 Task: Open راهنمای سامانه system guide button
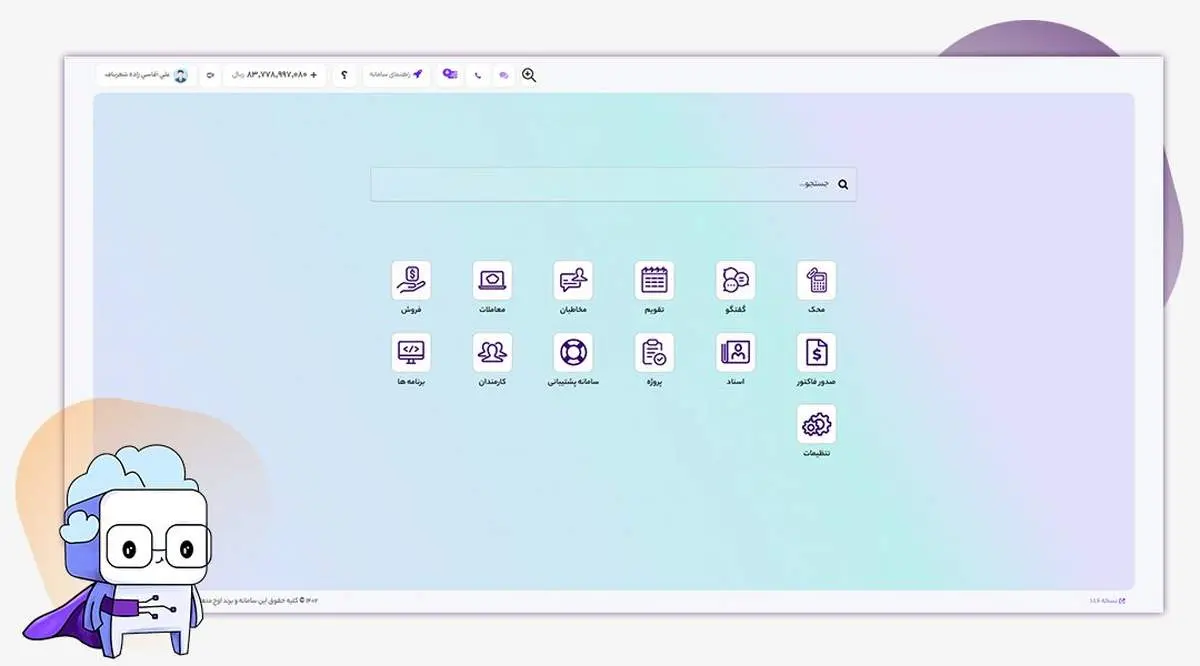pos(397,75)
